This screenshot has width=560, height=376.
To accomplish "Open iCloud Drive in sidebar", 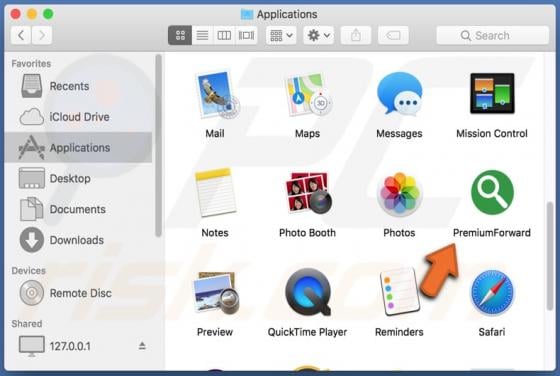I will pos(78,117).
